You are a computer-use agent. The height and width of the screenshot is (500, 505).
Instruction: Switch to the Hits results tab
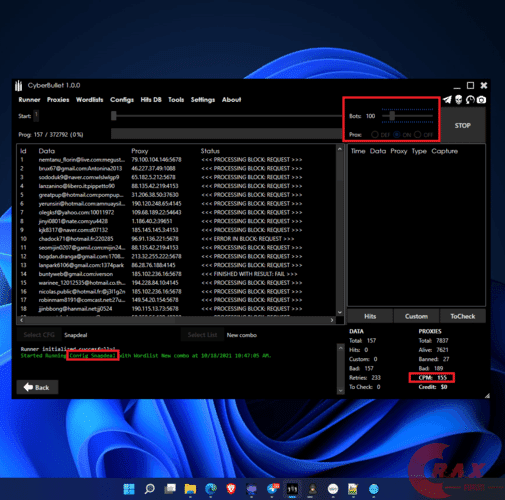pyautogui.click(x=370, y=316)
